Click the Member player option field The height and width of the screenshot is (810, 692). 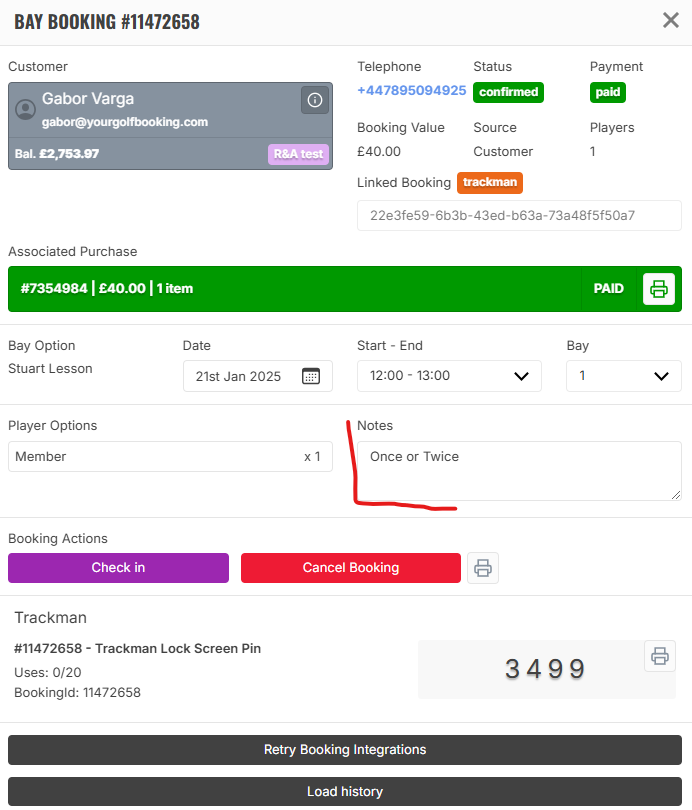tap(170, 457)
